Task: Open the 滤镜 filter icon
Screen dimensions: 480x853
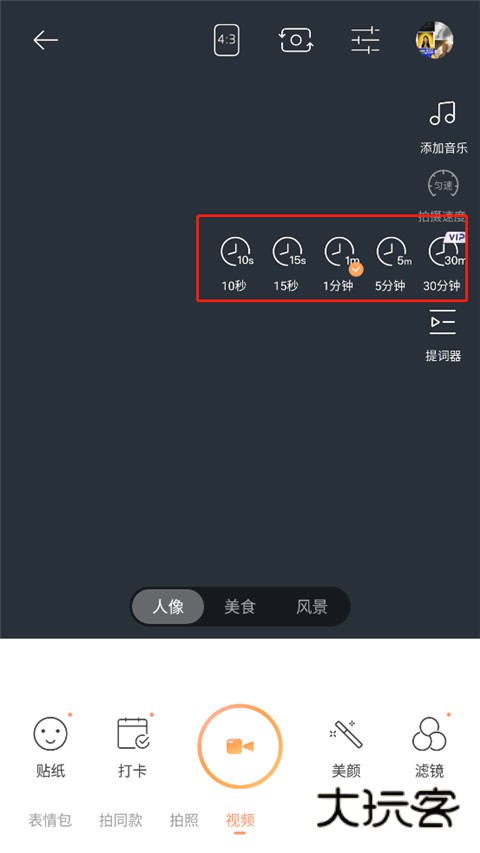Action: 429,733
